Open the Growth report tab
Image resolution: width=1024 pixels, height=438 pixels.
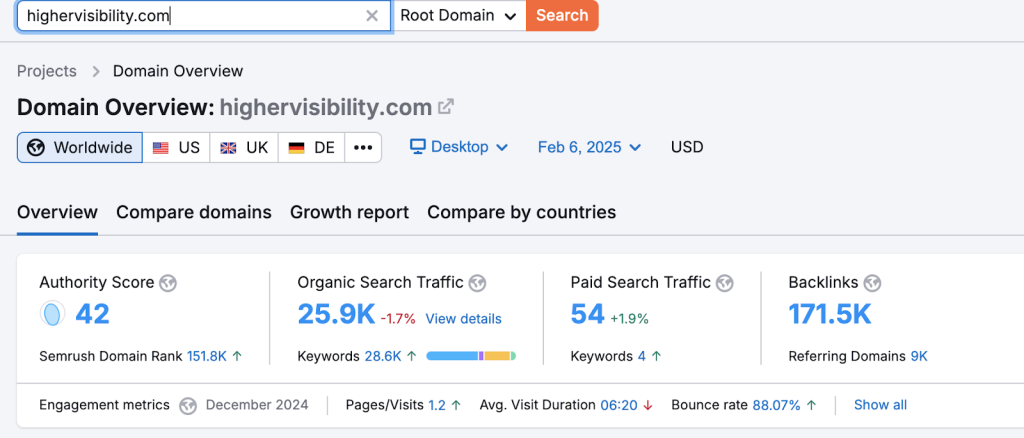[x=349, y=212]
